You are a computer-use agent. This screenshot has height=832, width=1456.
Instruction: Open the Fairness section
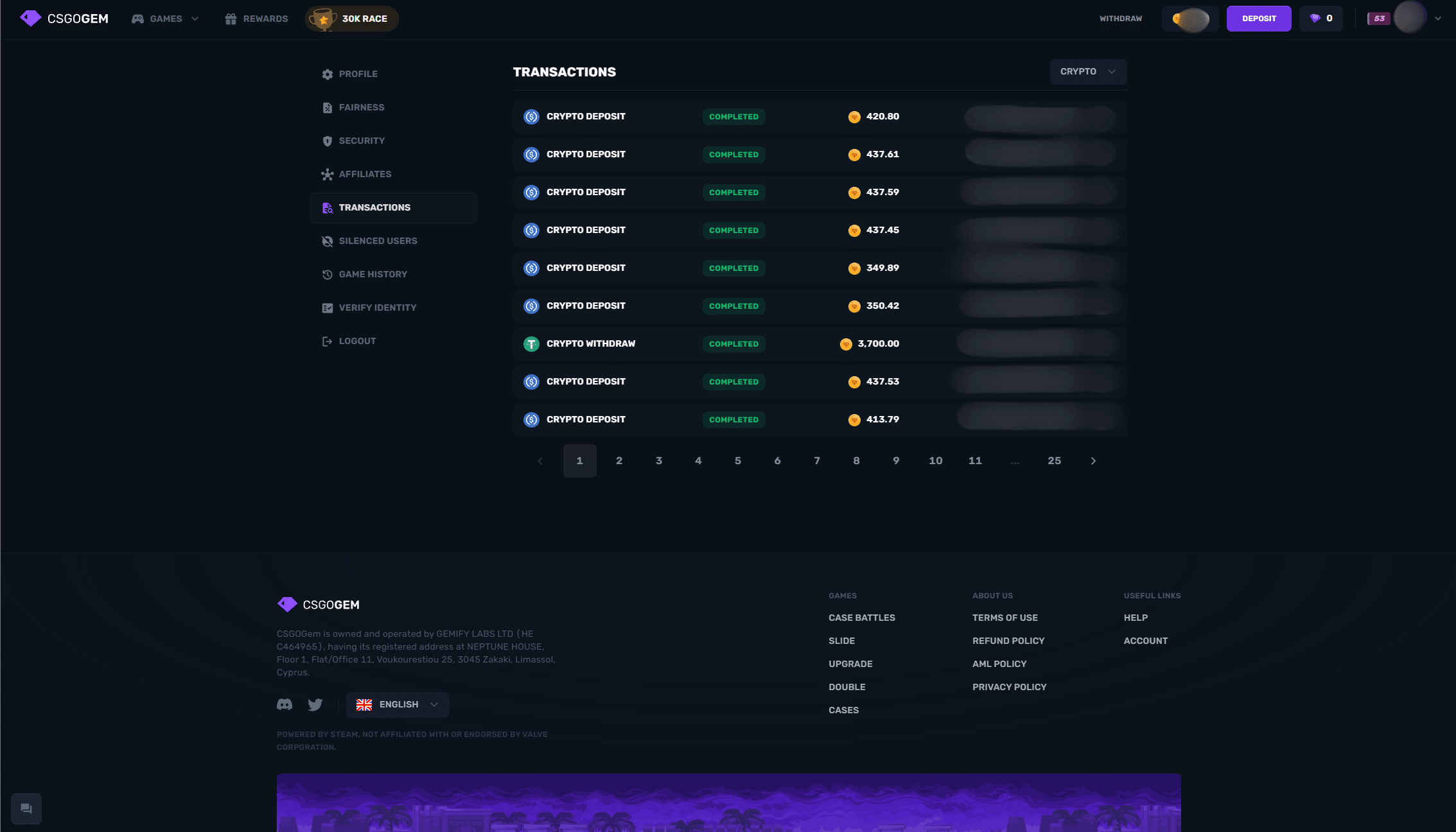[x=393, y=107]
